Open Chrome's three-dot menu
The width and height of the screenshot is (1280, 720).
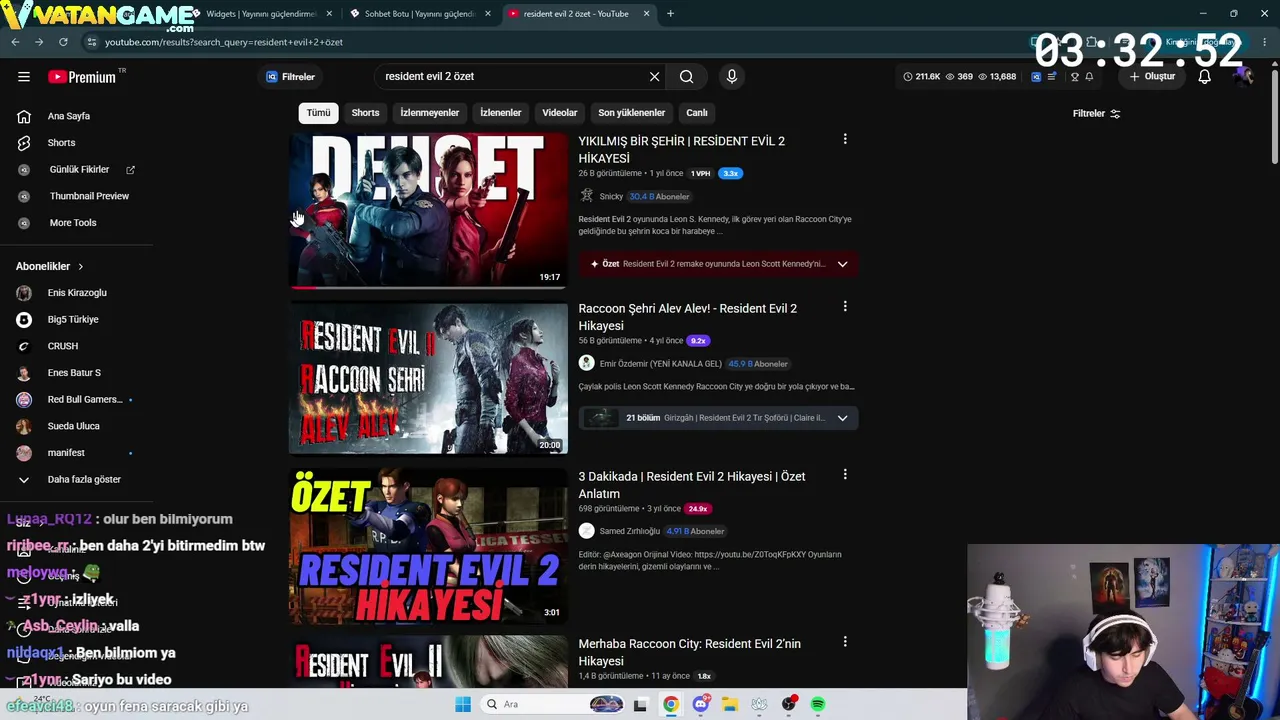pos(1265,42)
